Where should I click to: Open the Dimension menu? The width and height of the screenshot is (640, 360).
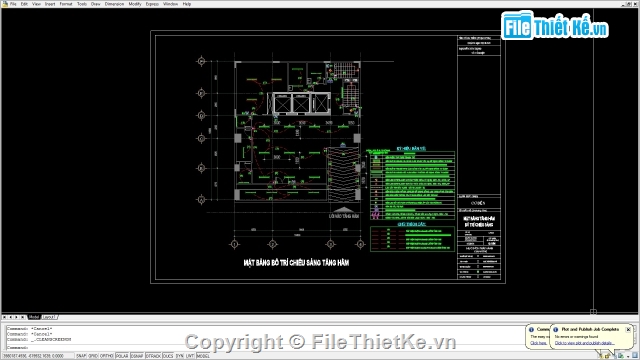(114, 4)
